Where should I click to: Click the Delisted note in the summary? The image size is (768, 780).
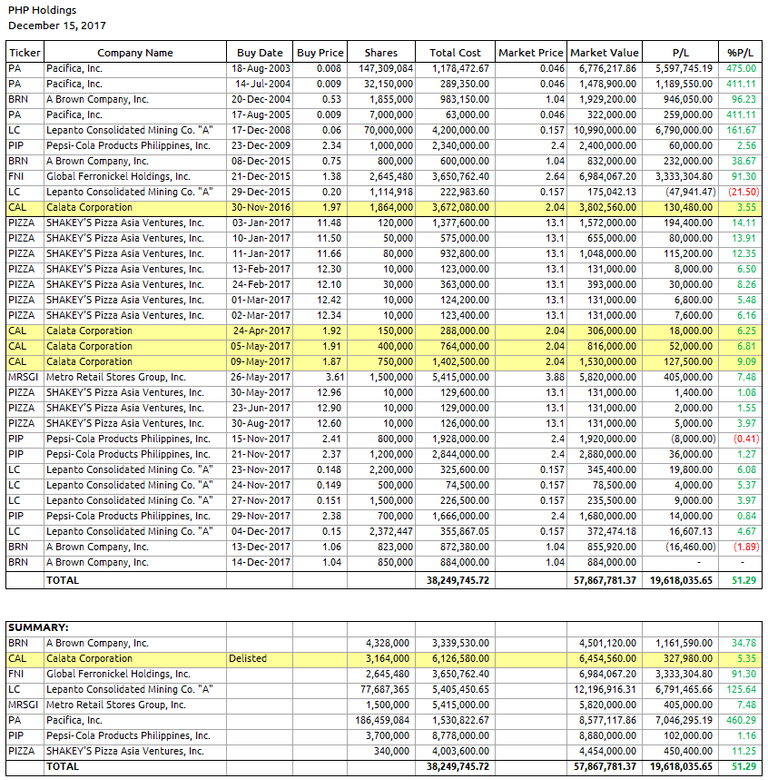tap(248, 659)
